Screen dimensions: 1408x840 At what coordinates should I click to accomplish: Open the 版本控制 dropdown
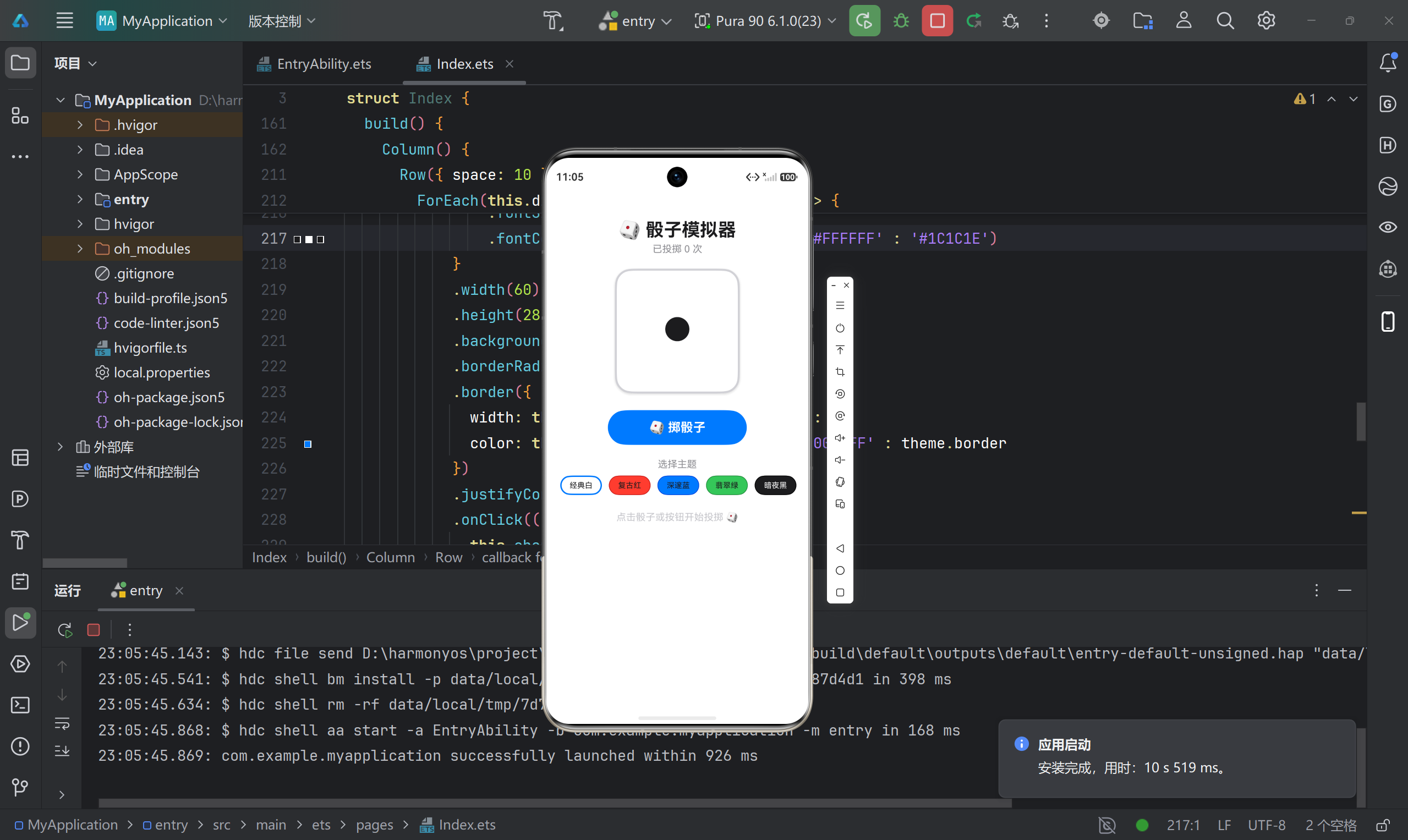[x=282, y=21]
